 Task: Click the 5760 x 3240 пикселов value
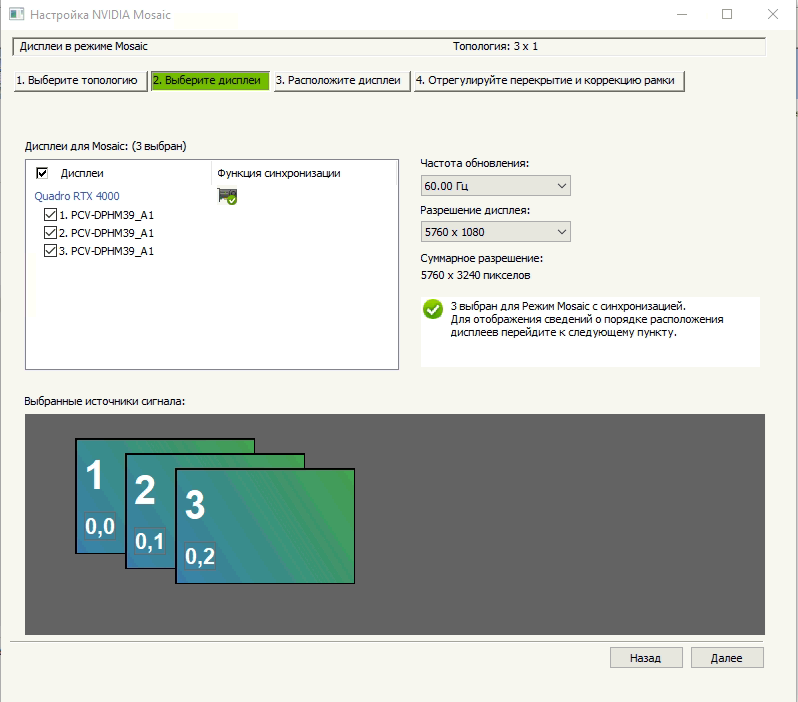[475, 275]
